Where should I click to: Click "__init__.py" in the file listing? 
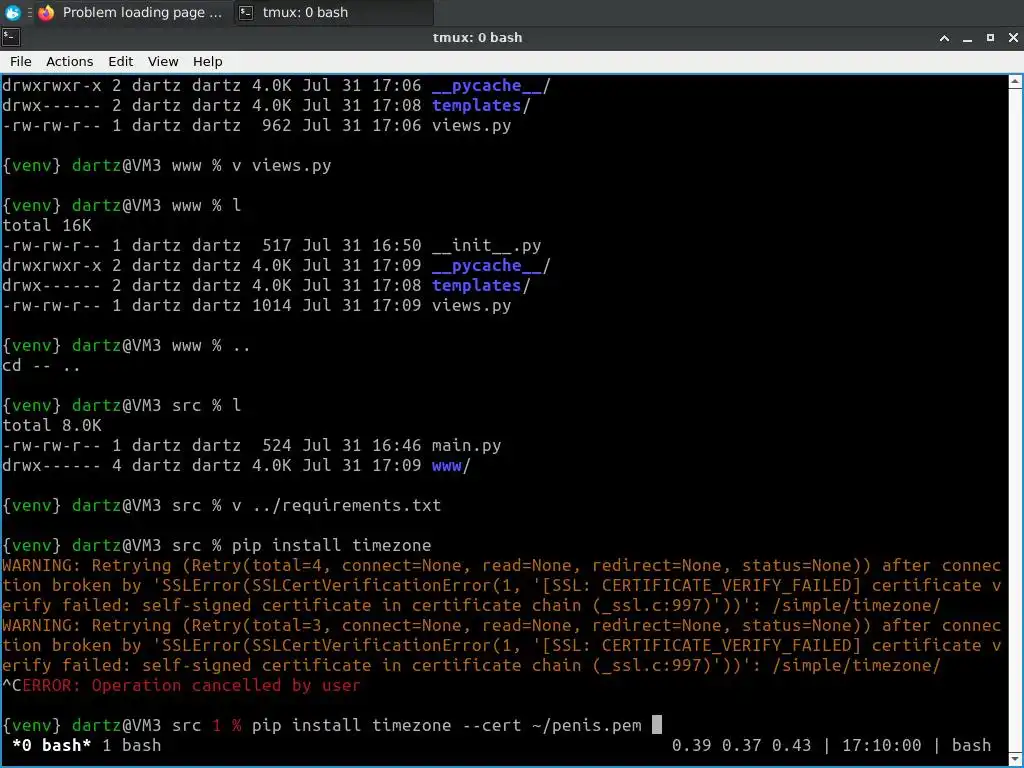(x=487, y=246)
